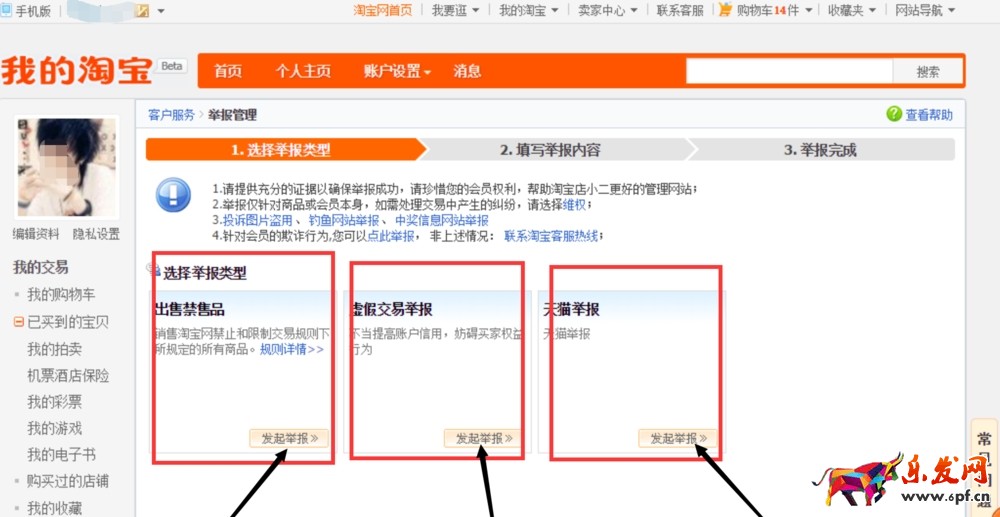Image resolution: width=1000 pixels, height=517 pixels.
Task: Open the 我要逛 dropdown
Action: pyautogui.click(x=455, y=10)
